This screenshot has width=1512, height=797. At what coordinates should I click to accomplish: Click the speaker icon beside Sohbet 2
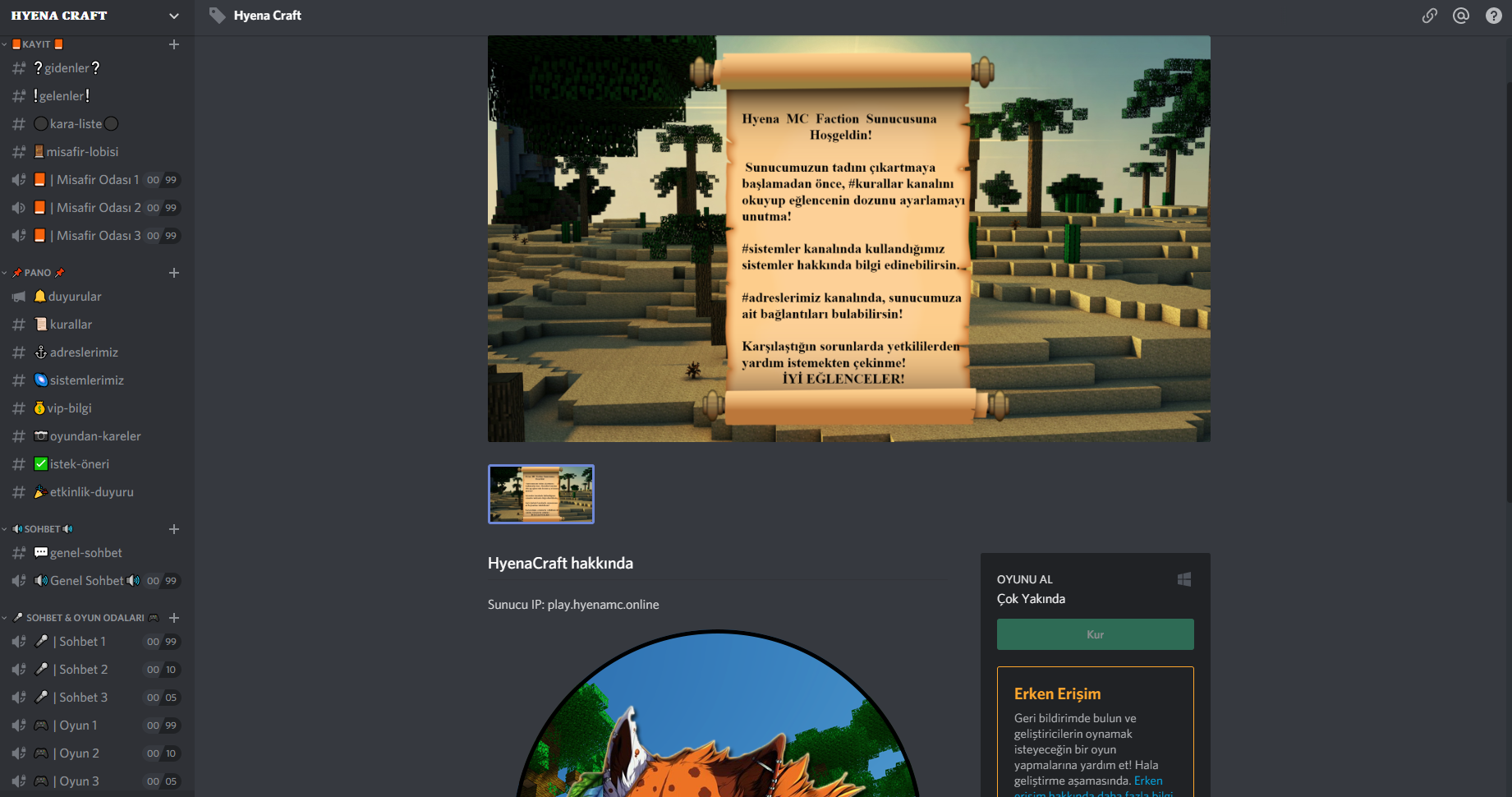19,670
